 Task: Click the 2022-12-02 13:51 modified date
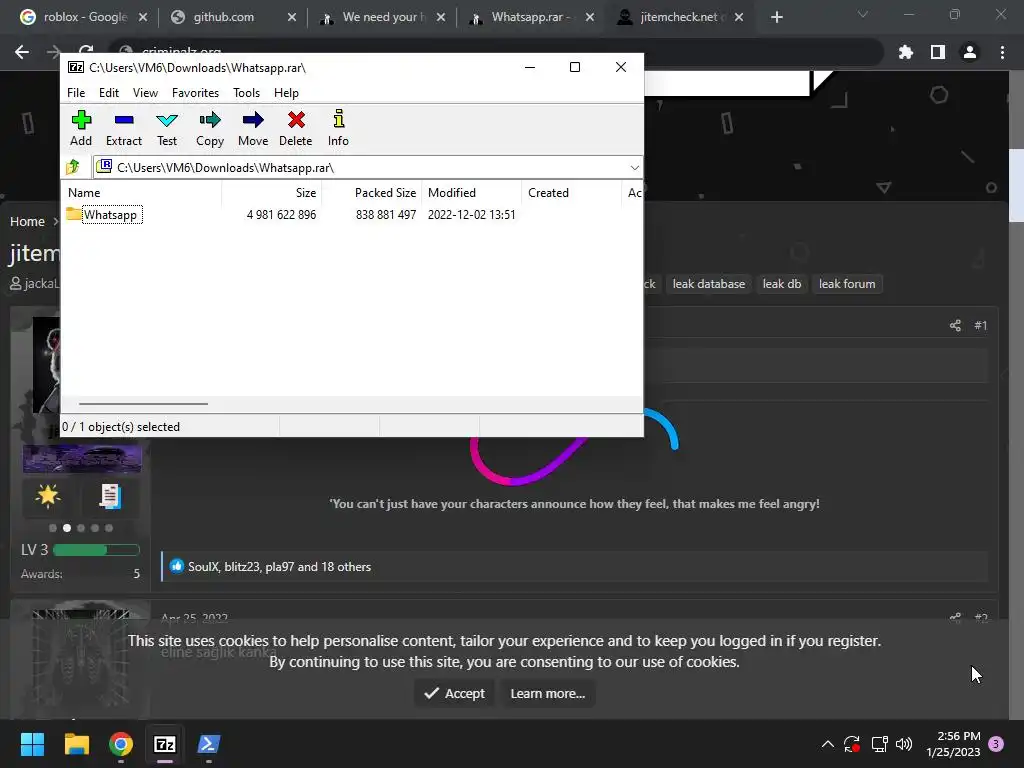point(472,215)
